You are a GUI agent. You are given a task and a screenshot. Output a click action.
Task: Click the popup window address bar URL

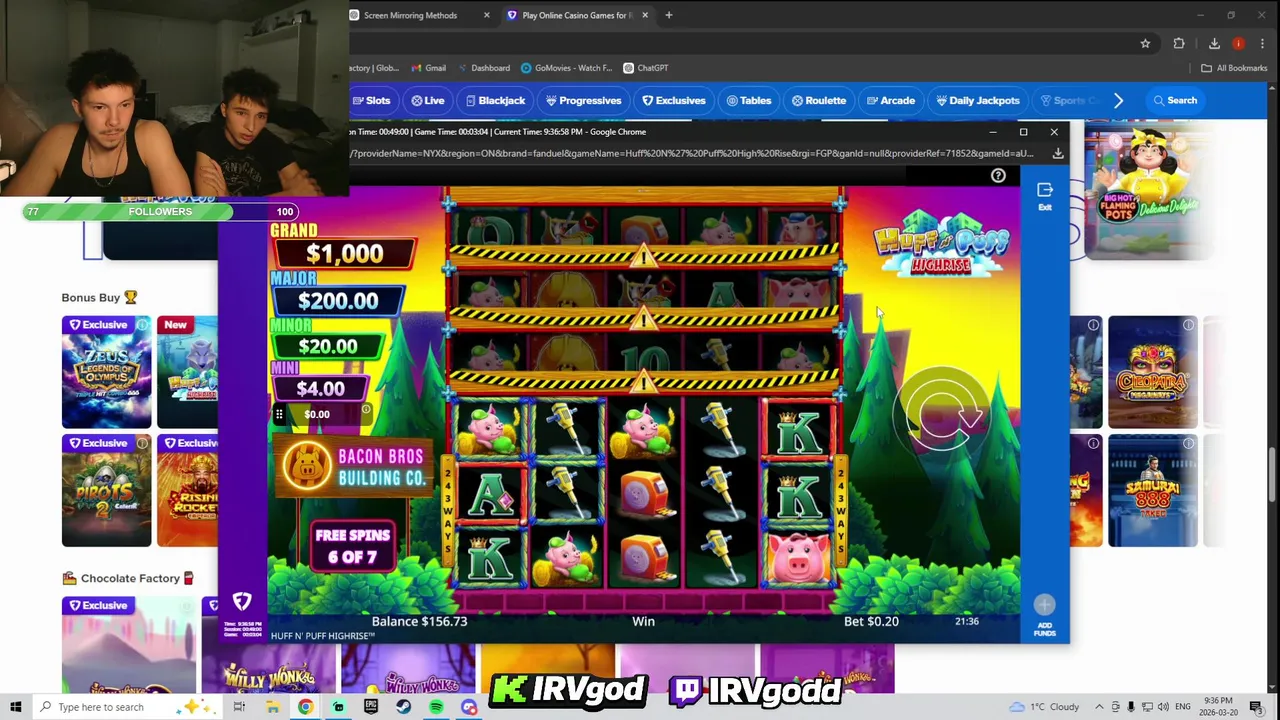click(692, 153)
